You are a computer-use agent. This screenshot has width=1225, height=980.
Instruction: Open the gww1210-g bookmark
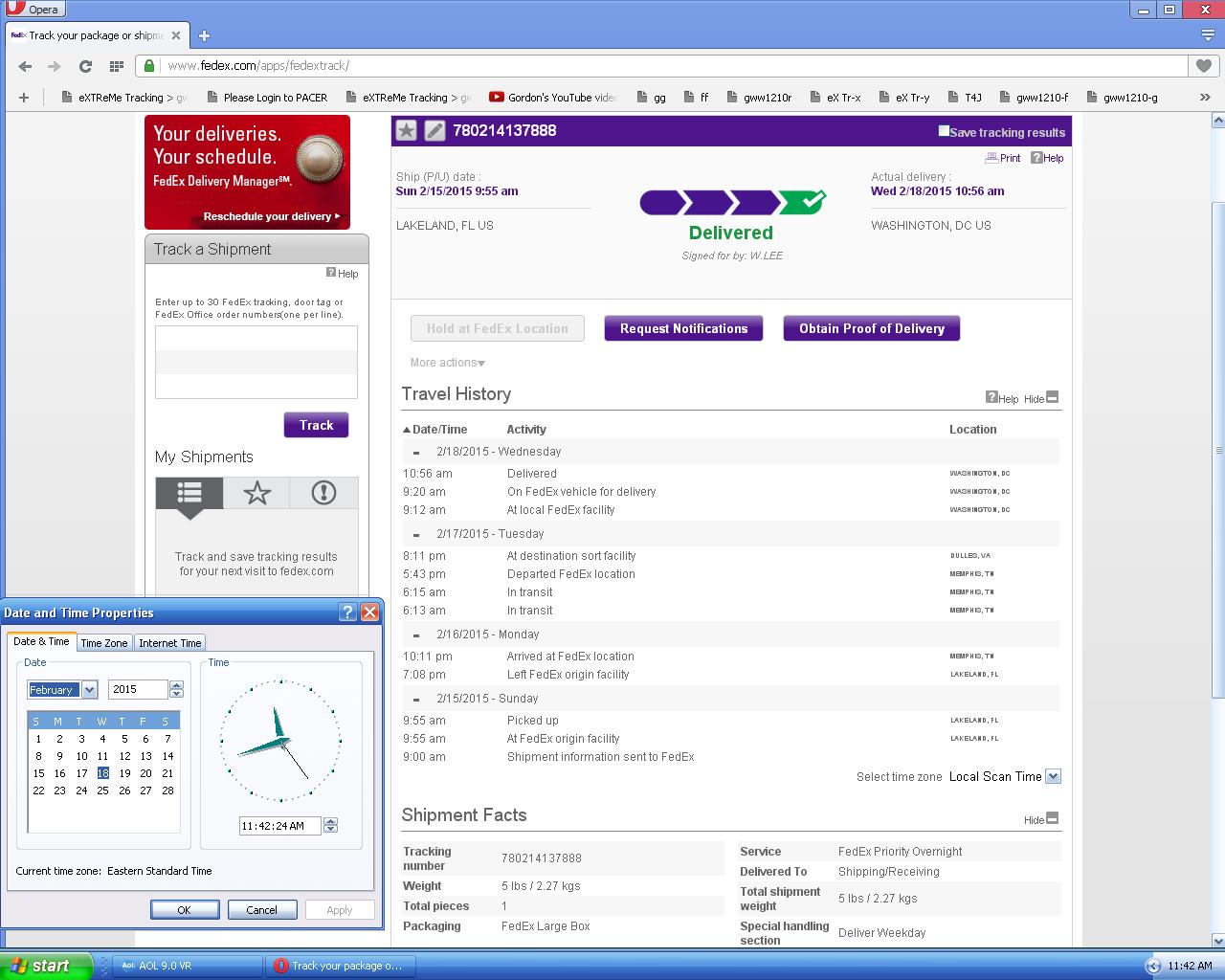pos(1122,97)
